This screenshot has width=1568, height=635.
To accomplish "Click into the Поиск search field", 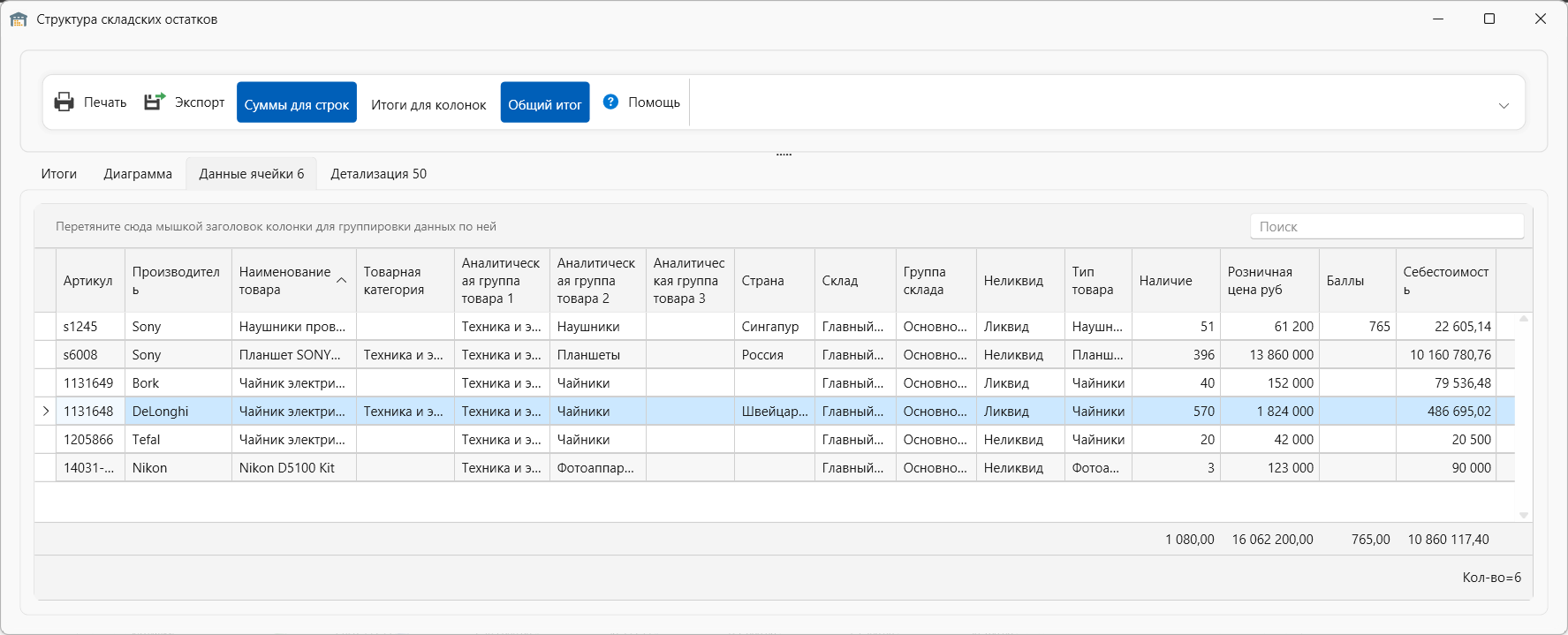I will point(1387,227).
